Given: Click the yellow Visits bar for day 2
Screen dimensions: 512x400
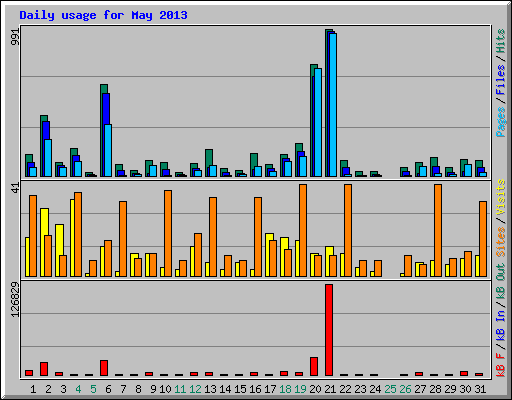Looking at the screenshot, I should pyautogui.click(x=44, y=222).
